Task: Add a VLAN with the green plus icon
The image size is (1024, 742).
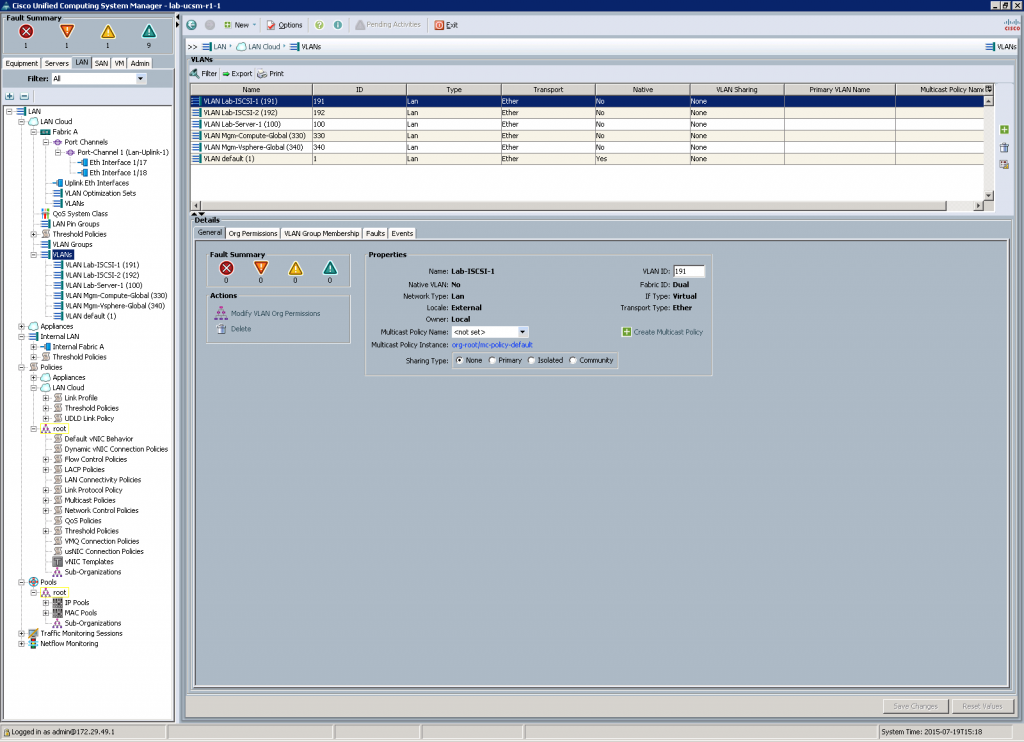Action: [1004, 129]
